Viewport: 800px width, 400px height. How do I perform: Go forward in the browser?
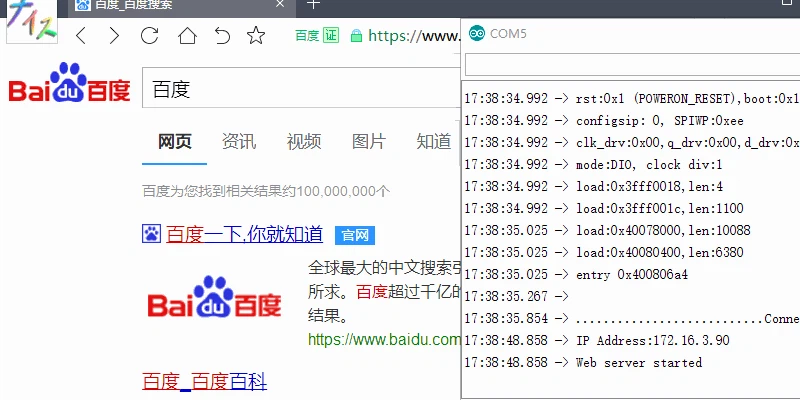click(115, 36)
